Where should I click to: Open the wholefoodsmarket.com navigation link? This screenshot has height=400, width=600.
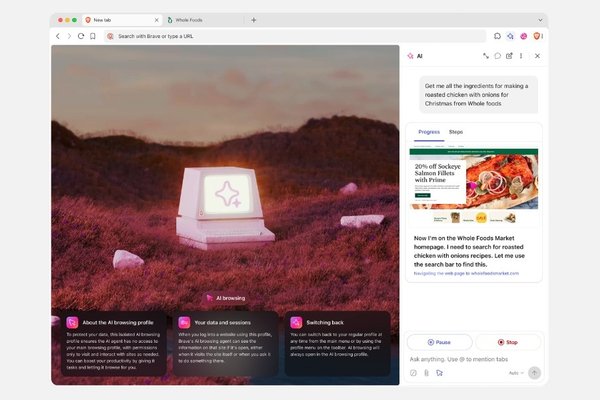click(466, 273)
